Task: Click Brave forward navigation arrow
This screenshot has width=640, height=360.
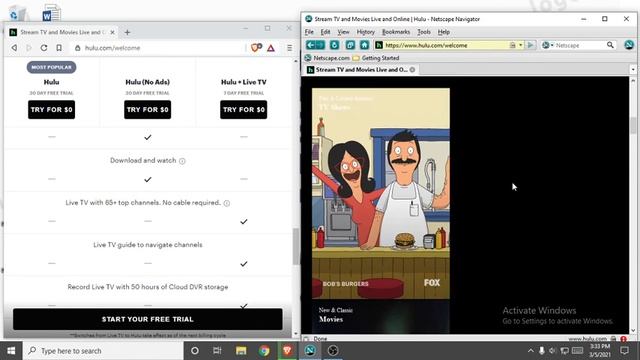Action: (x=29, y=48)
